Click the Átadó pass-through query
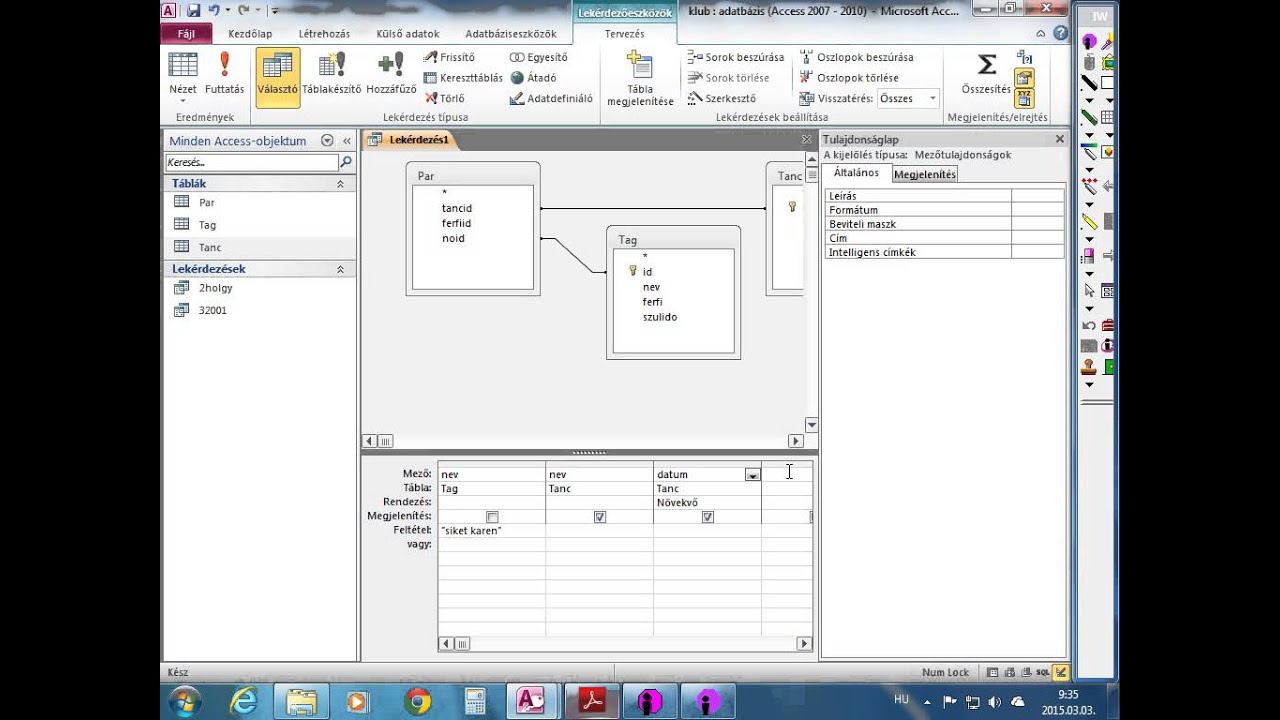The image size is (1280, 720). (x=533, y=78)
